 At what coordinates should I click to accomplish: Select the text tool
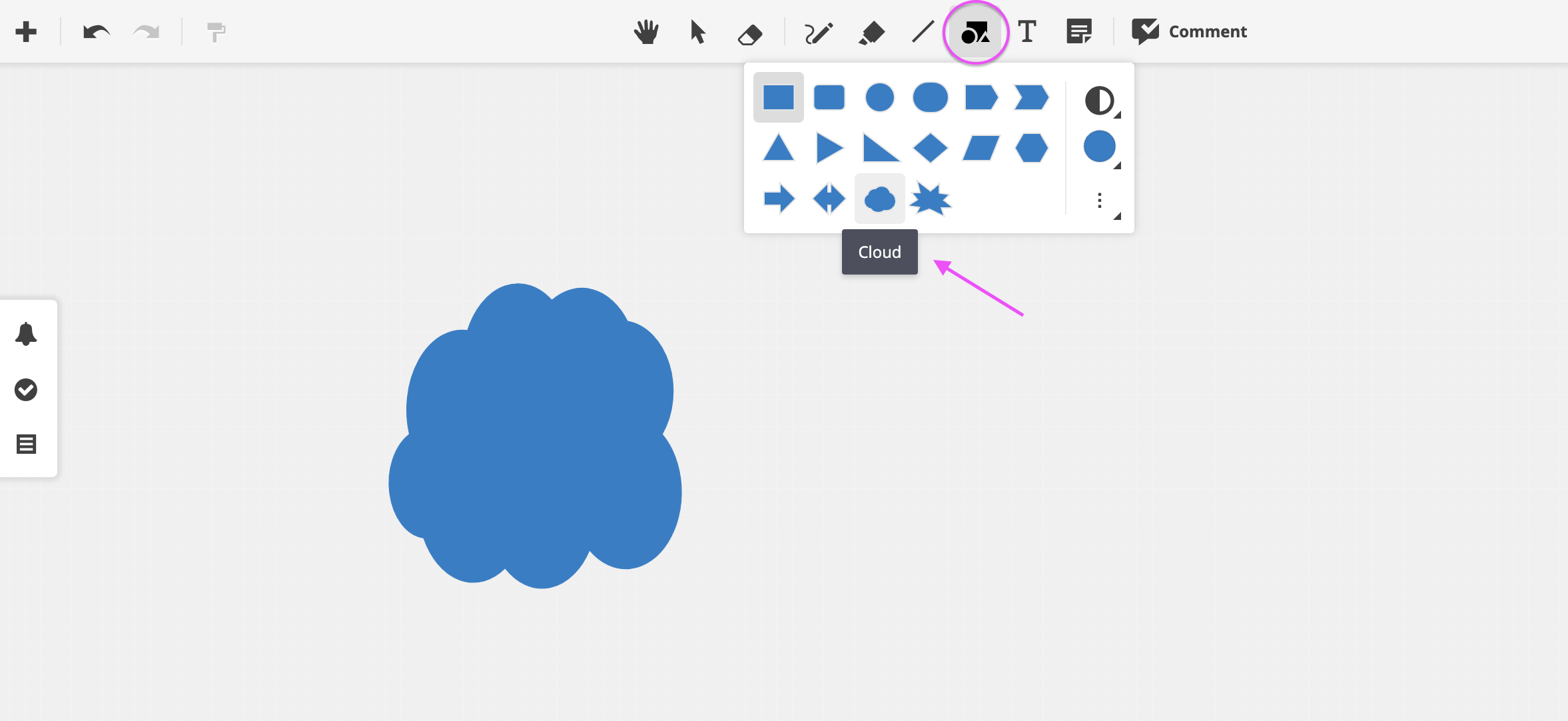(1027, 31)
